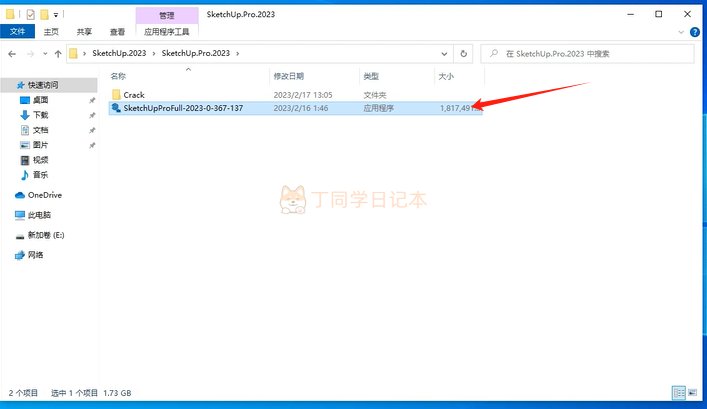Click the search box for SketchUp.Pro.2023
707x409 pixels.
(588, 54)
